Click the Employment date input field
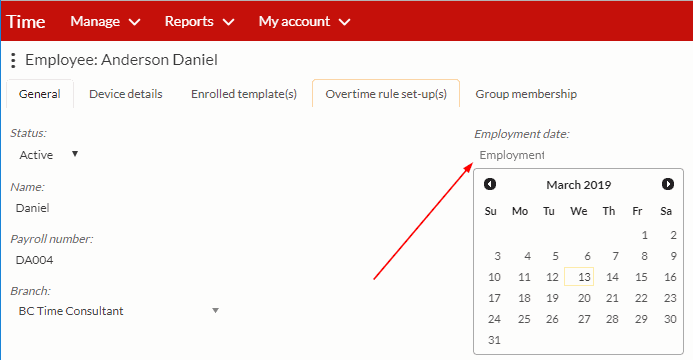The height and width of the screenshot is (360, 693). 512,155
